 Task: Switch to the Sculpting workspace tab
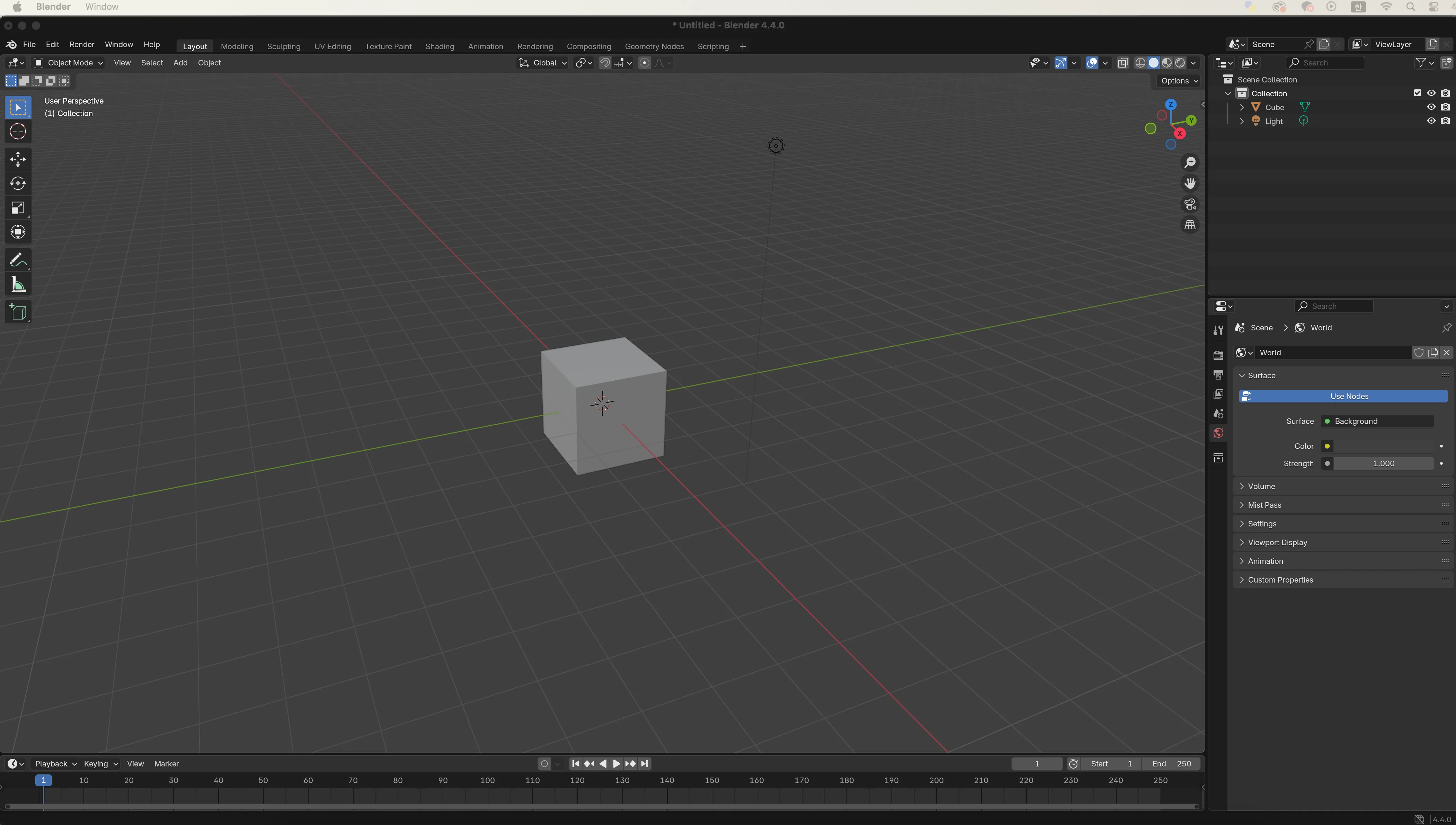click(284, 46)
